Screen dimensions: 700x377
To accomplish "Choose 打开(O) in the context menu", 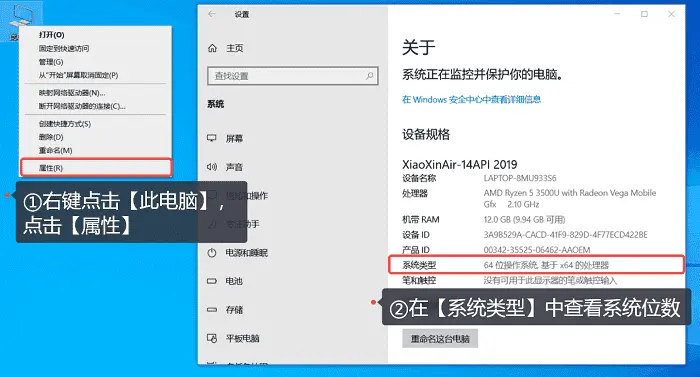I will point(51,35).
